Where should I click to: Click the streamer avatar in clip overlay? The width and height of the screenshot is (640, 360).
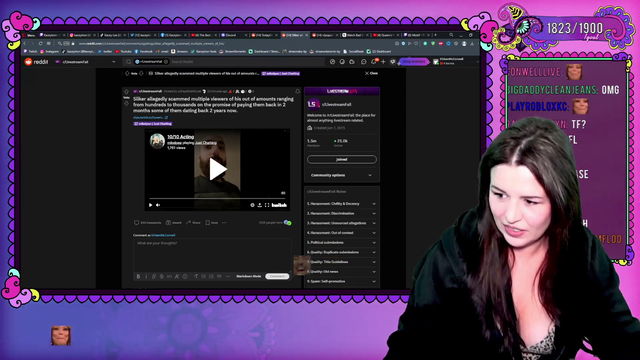coord(157,141)
